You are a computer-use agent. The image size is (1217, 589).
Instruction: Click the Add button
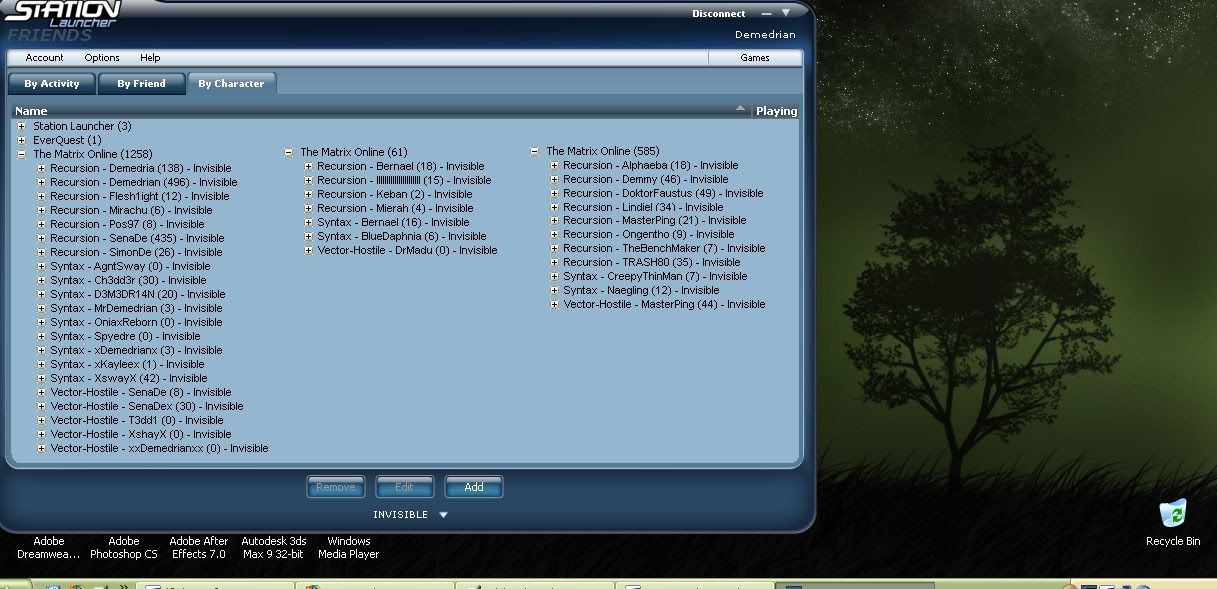click(474, 487)
